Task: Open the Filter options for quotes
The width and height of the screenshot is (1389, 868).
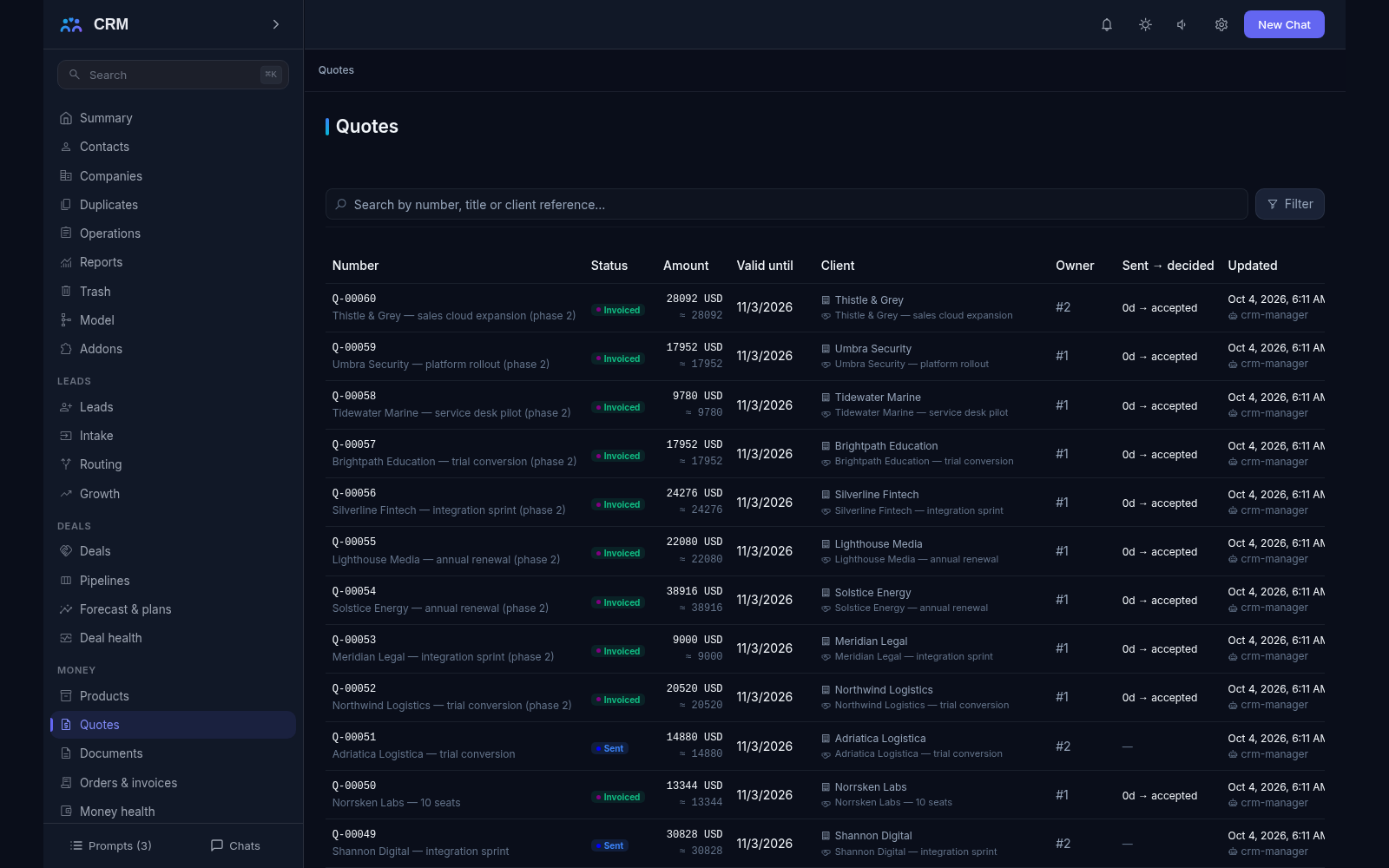Action: pos(1290,204)
